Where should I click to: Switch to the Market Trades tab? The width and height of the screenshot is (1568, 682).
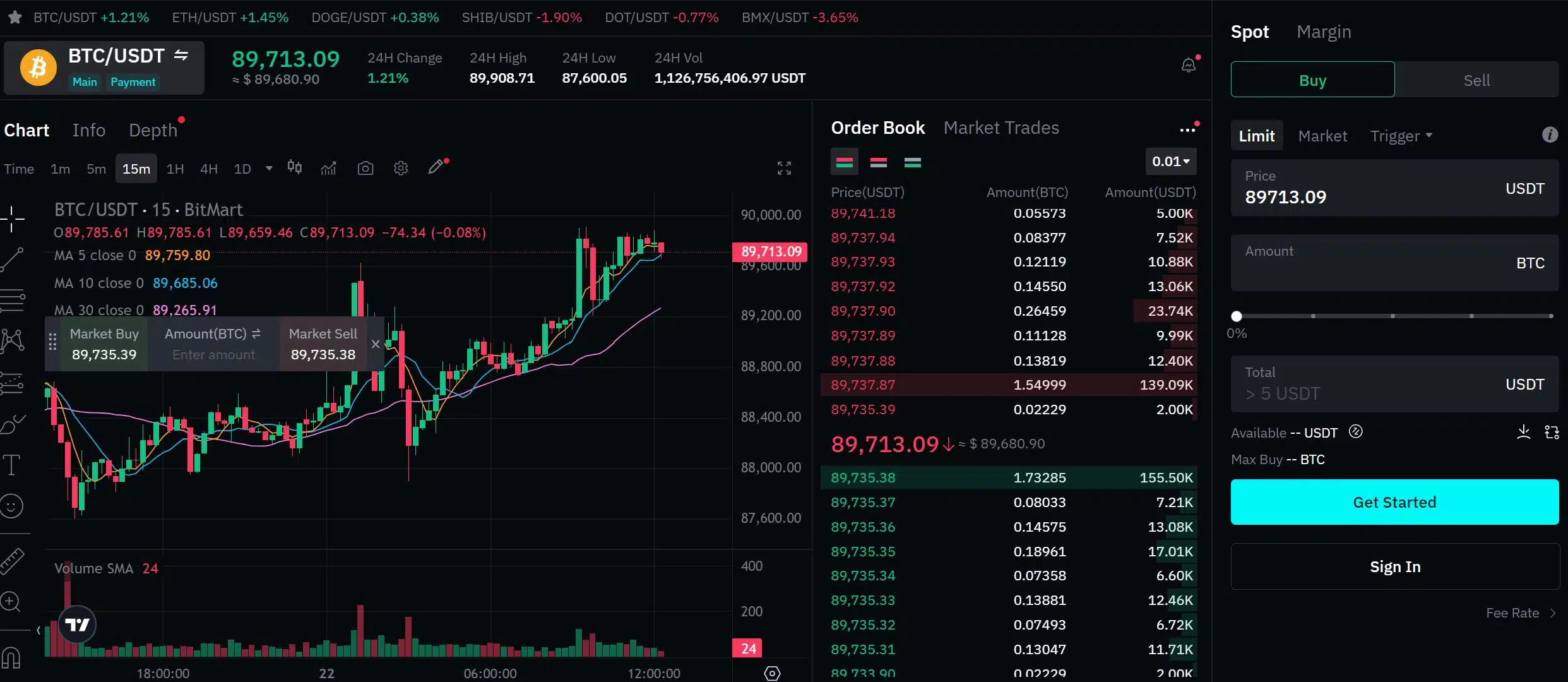click(x=1002, y=128)
